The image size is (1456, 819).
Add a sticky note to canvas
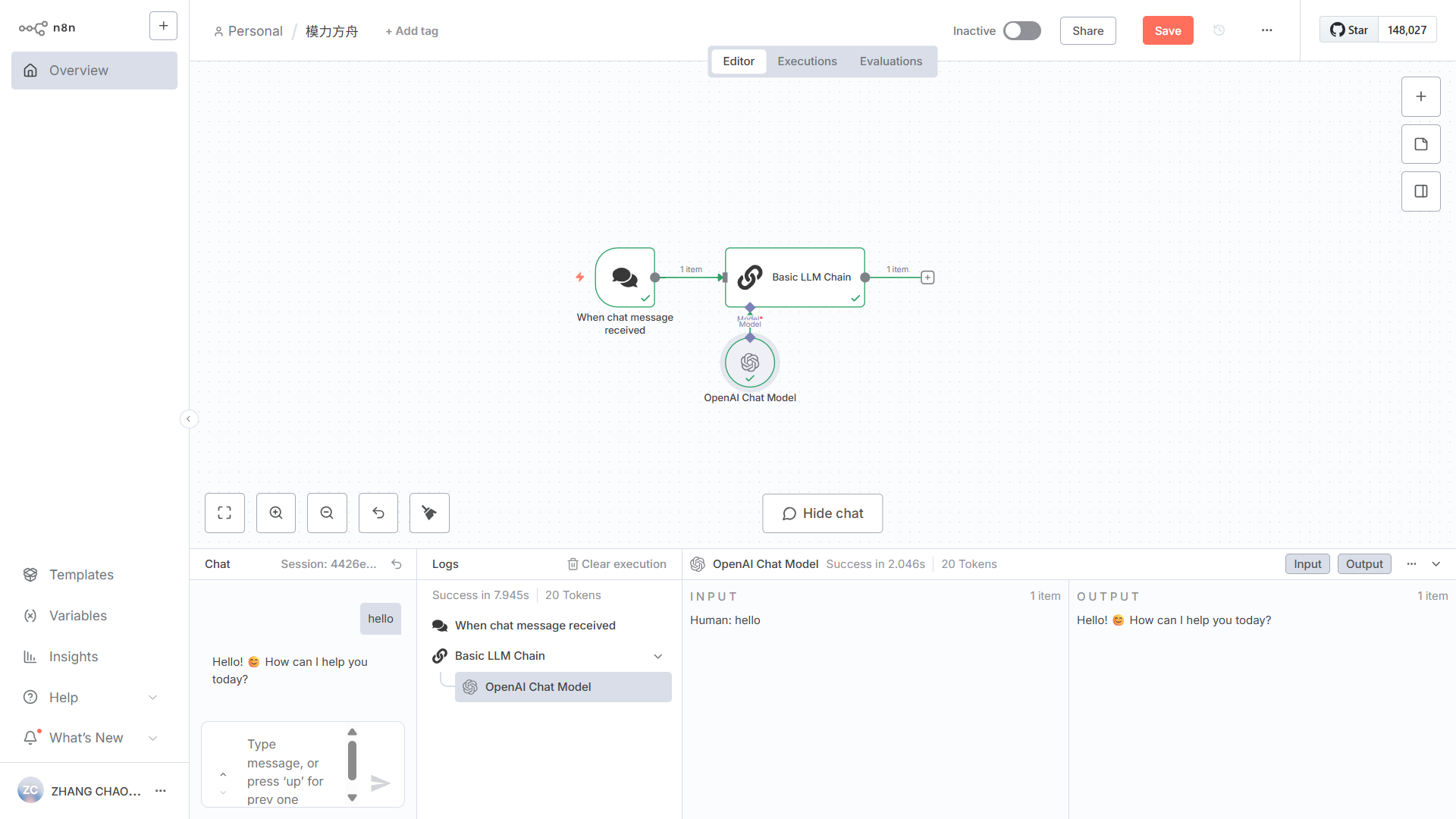coord(1420,144)
